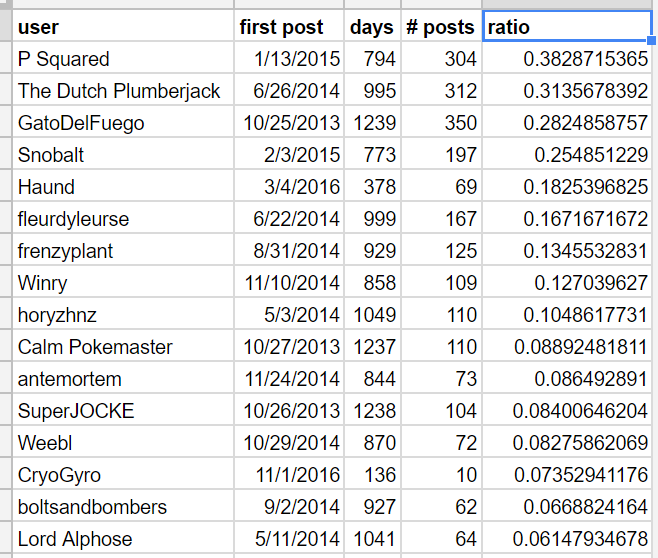Select the 'Winry' user cell
658x558 pixels.
coord(124,283)
